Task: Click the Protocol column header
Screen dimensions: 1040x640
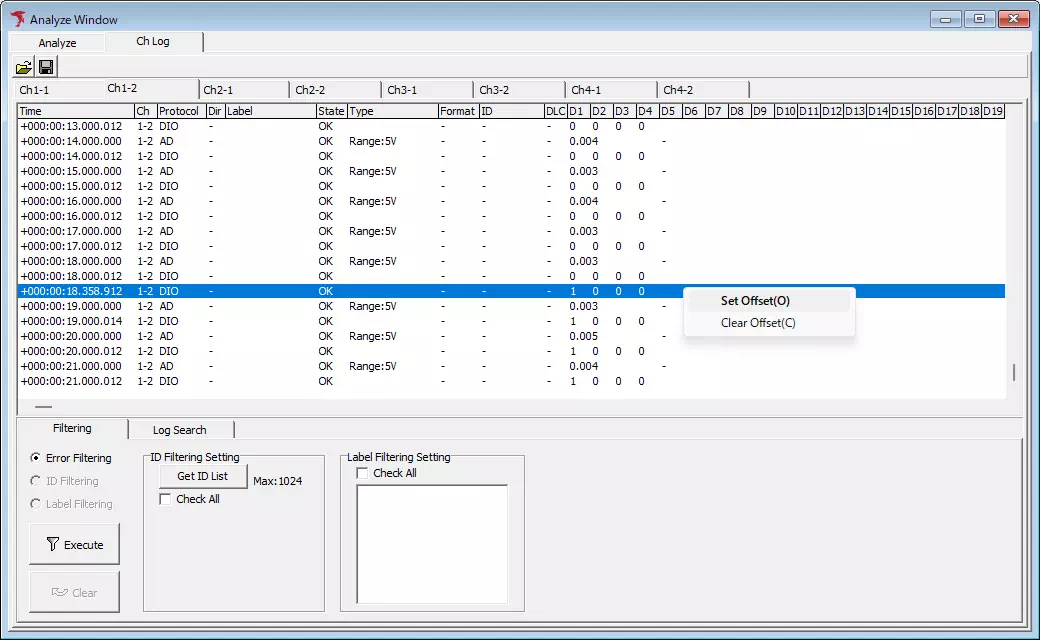Action: click(180, 111)
